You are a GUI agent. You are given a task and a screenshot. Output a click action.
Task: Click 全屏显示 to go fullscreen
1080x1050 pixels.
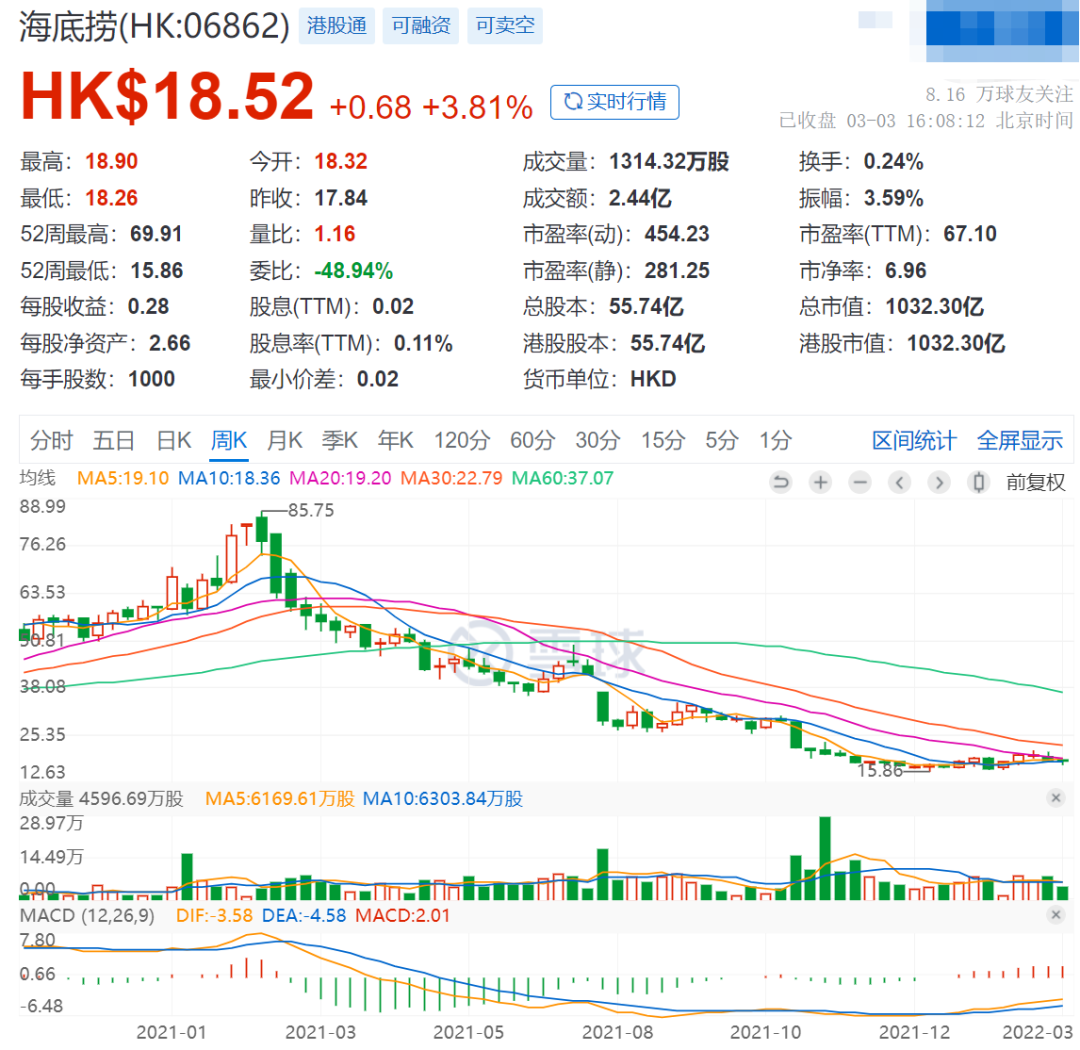tap(1019, 440)
